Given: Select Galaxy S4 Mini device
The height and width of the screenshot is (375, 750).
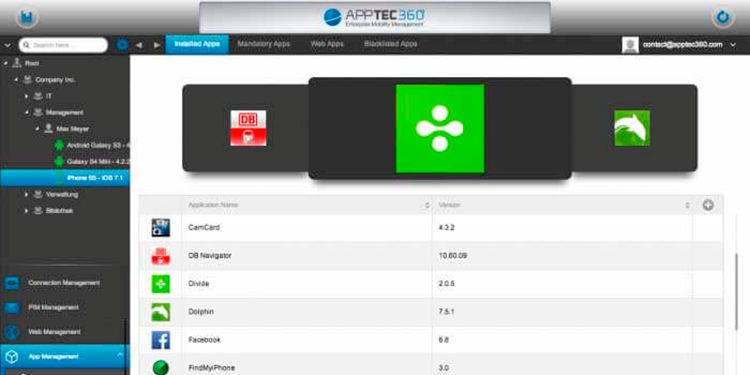Looking at the screenshot, I should [99, 162].
